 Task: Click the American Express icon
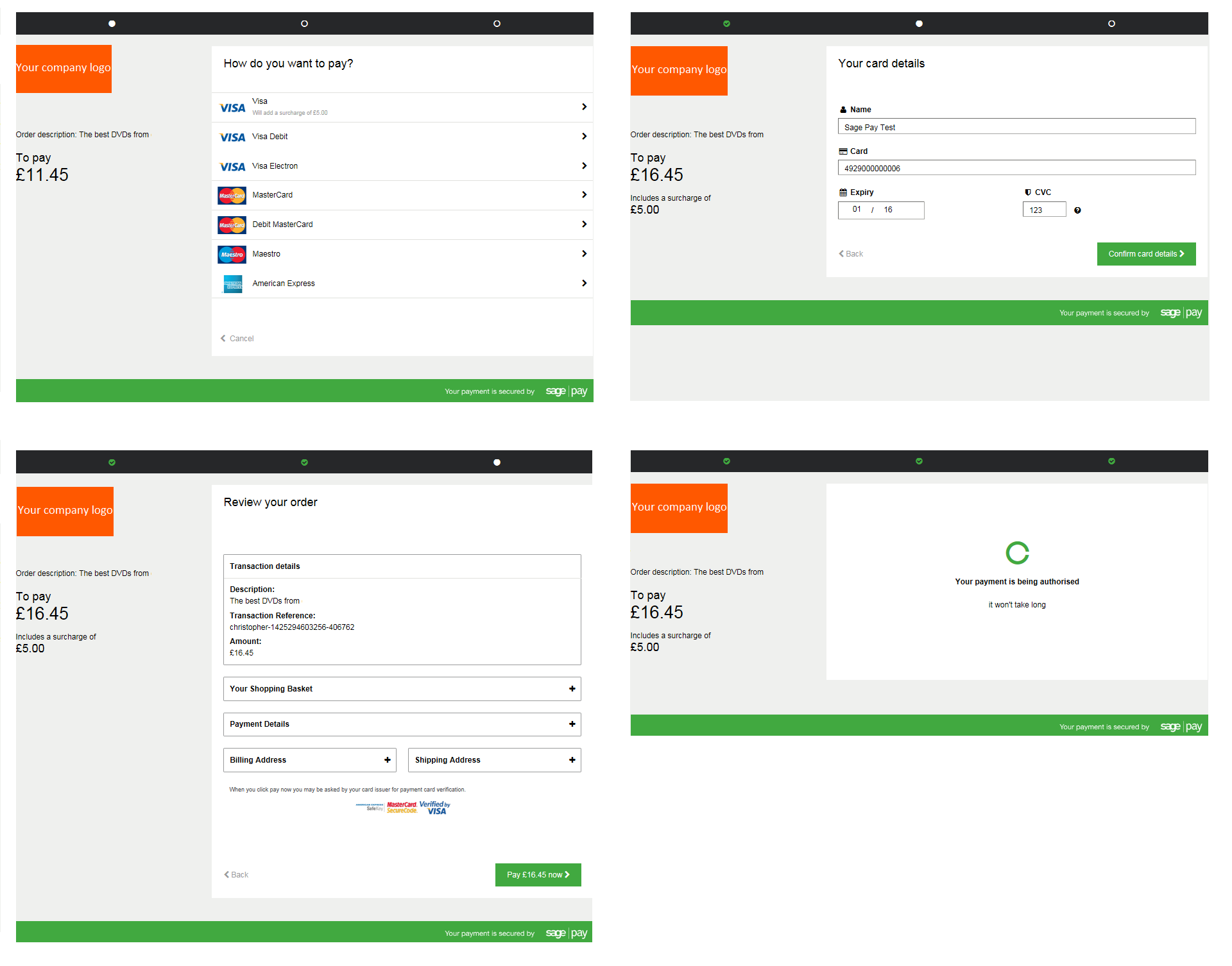[x=232, y=284]
